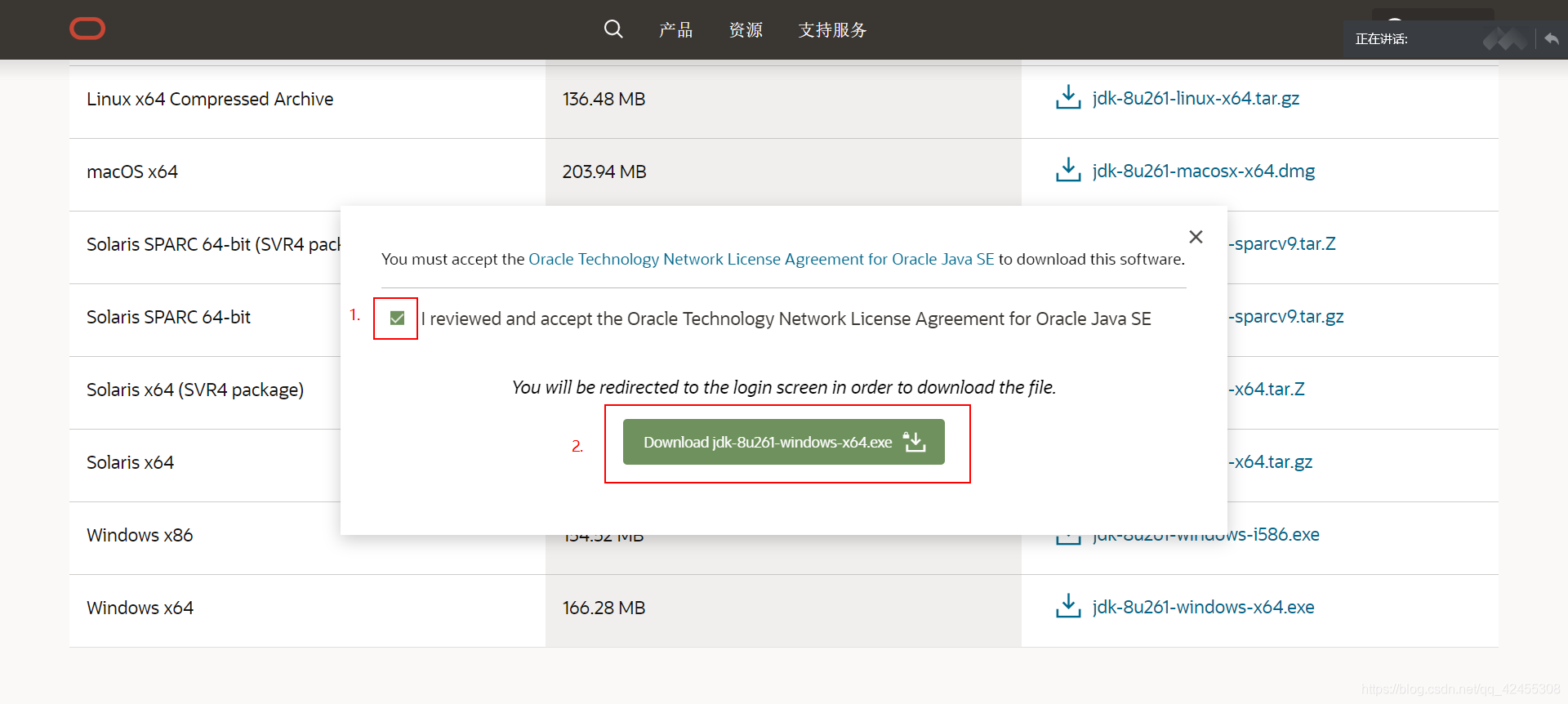Click download icon for jdk-8u261-windows-x64.exe row
Screen dimensions: 1568x704
(1068, 606)
